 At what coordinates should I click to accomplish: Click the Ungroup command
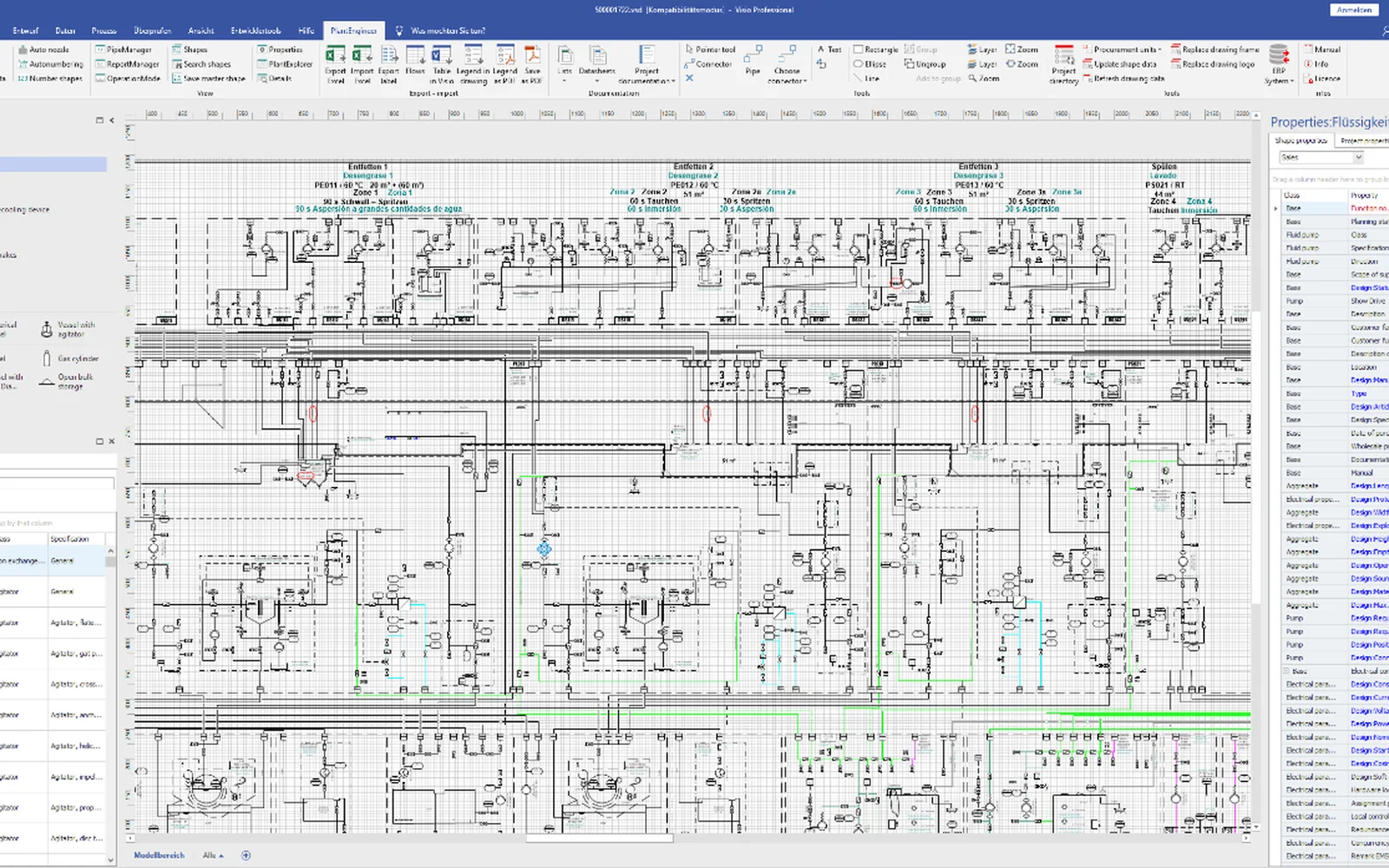(x=925, y=64)
